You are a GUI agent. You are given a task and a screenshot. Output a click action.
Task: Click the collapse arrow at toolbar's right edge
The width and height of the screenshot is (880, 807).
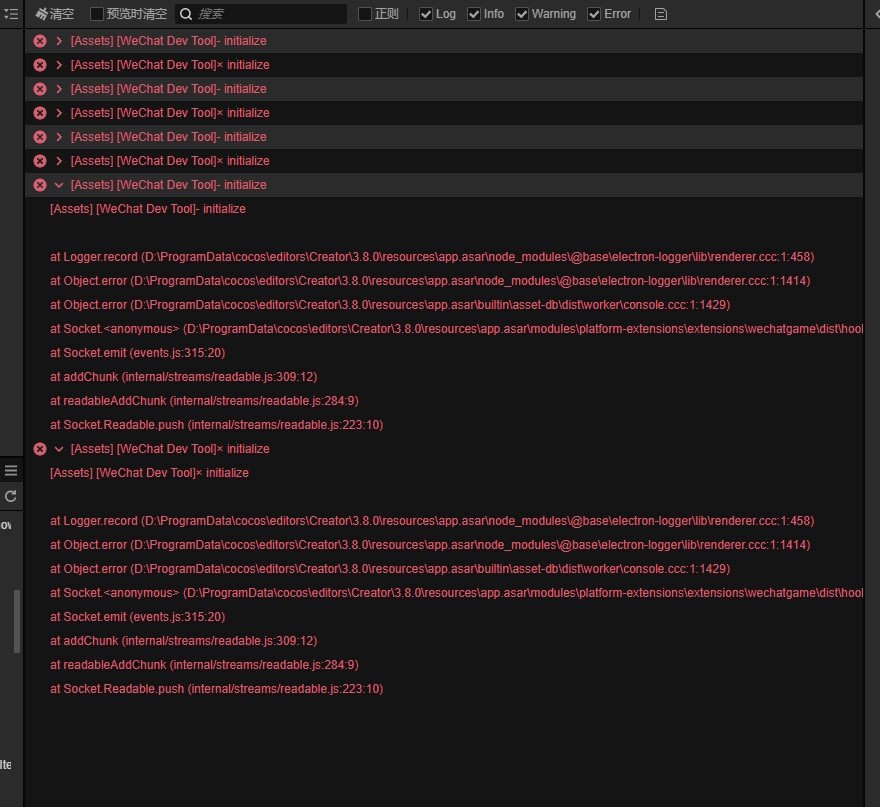[876, 14]
